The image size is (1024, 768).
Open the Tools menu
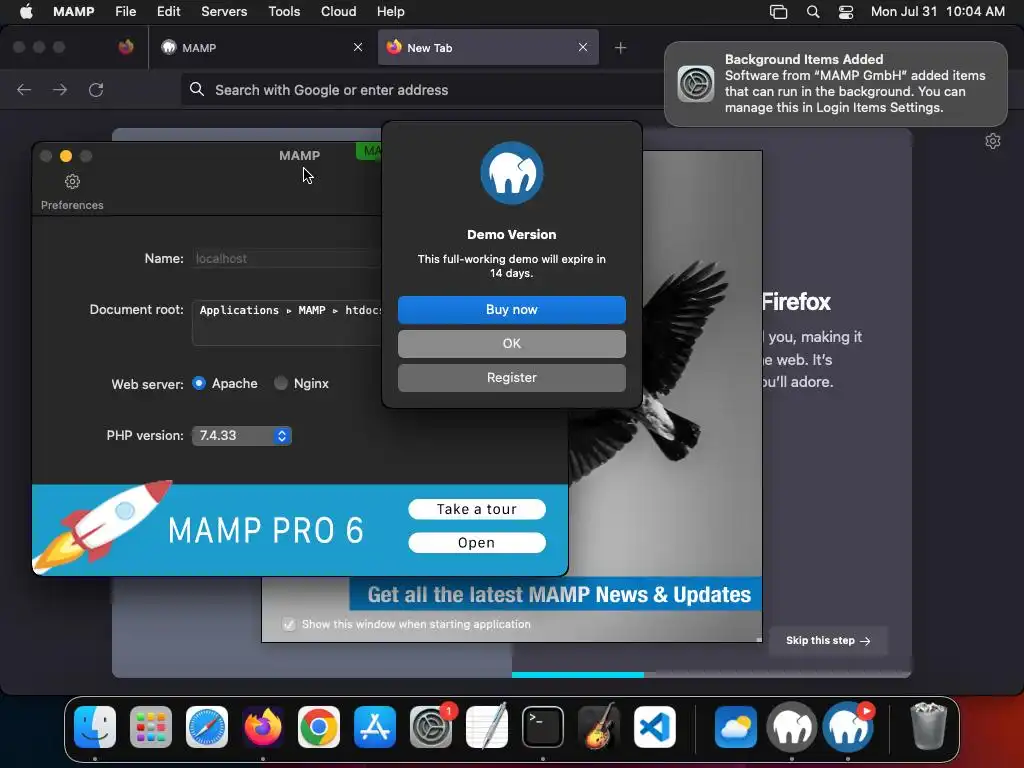pos(284,12)
